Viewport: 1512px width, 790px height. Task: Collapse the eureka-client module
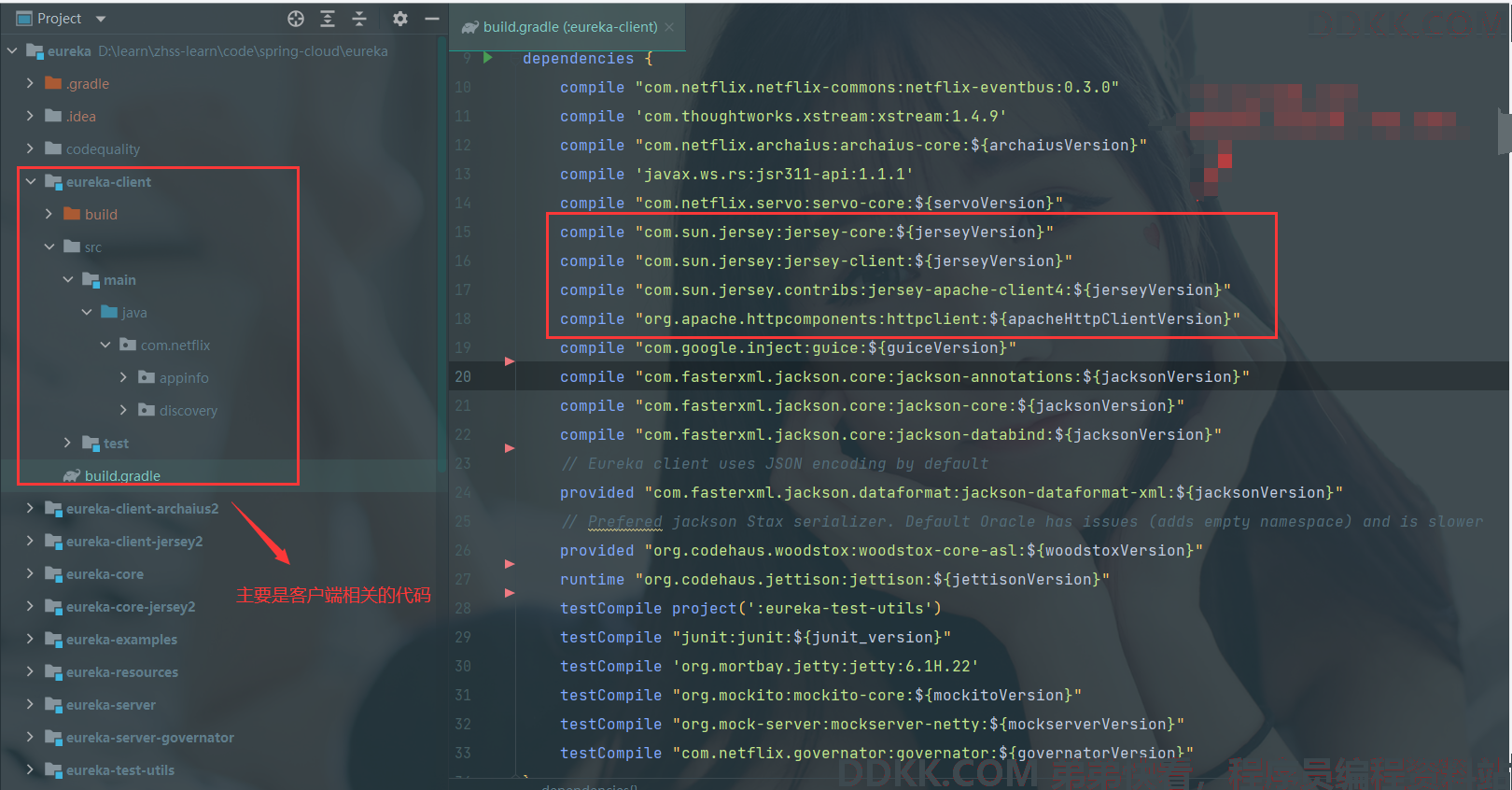[31, 182]
